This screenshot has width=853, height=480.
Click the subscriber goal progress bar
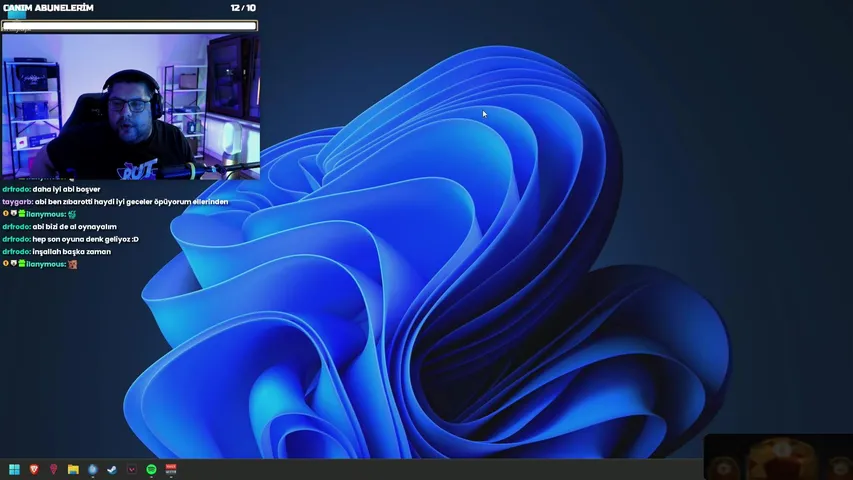tap(129, 26)
